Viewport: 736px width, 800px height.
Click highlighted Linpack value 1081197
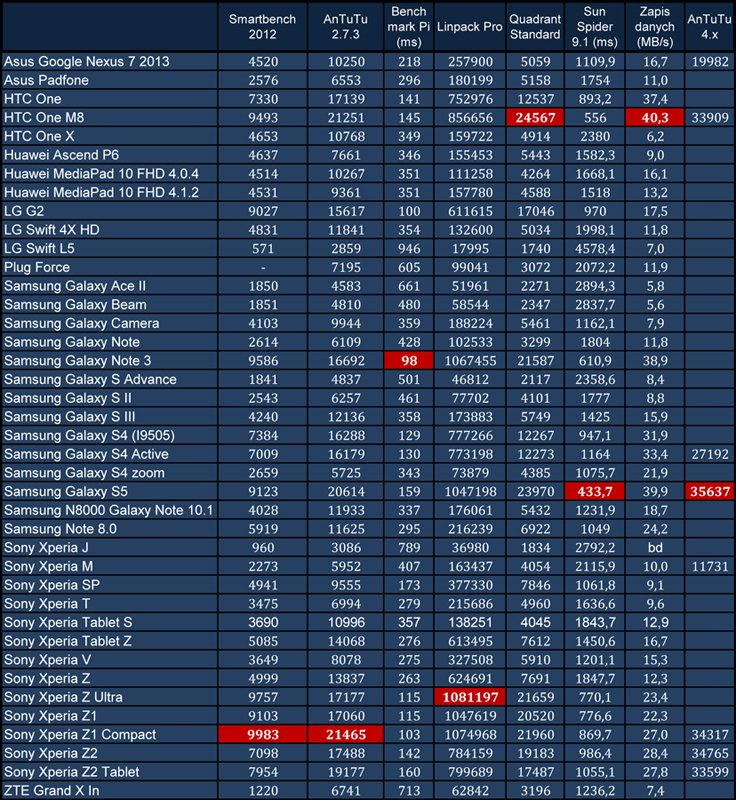coord(470,697)
